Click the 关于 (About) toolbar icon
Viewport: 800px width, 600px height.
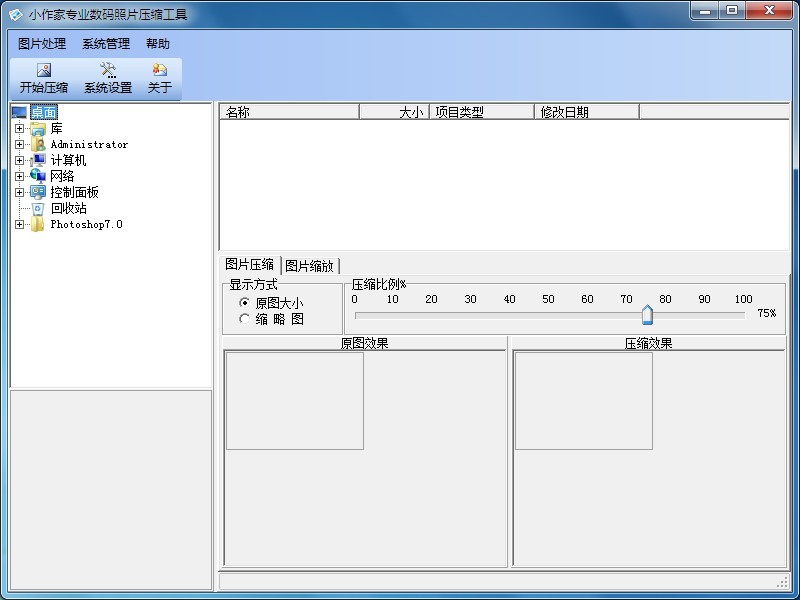(160, 71)
